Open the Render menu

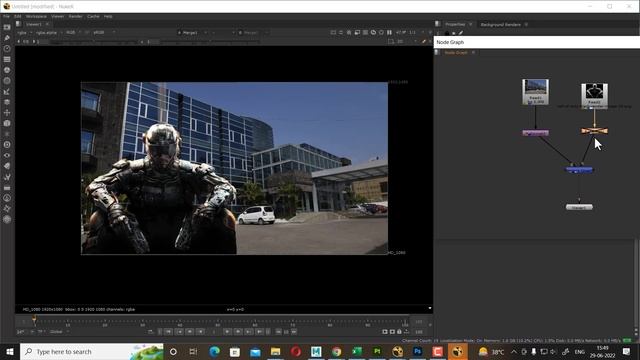point(75,16)
